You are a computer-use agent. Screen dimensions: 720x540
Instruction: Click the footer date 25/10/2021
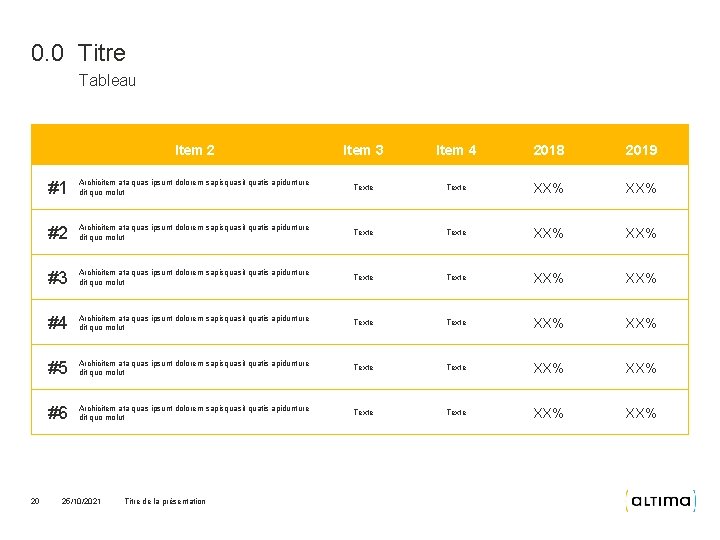click(x=81, y=501)
